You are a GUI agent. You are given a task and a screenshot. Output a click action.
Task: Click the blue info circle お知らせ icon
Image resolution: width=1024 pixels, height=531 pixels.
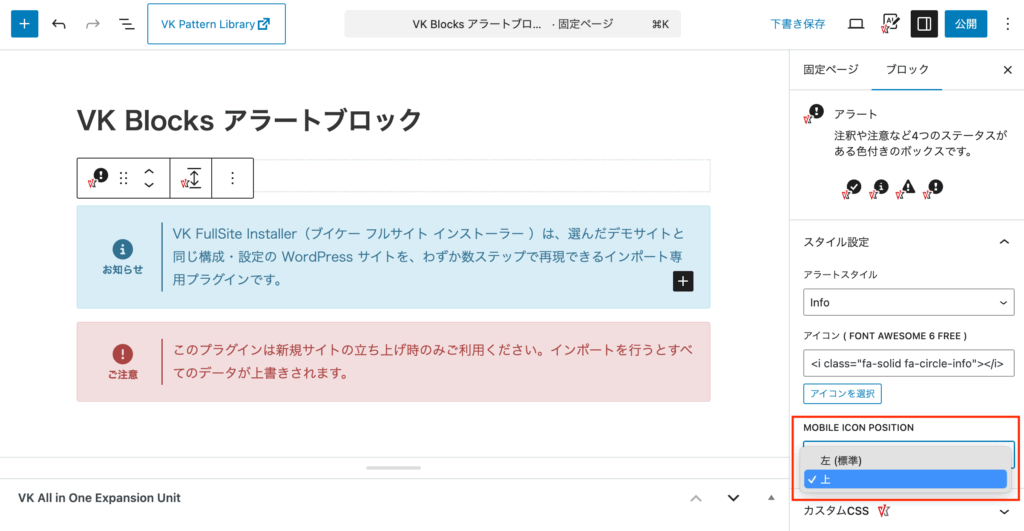122,249
